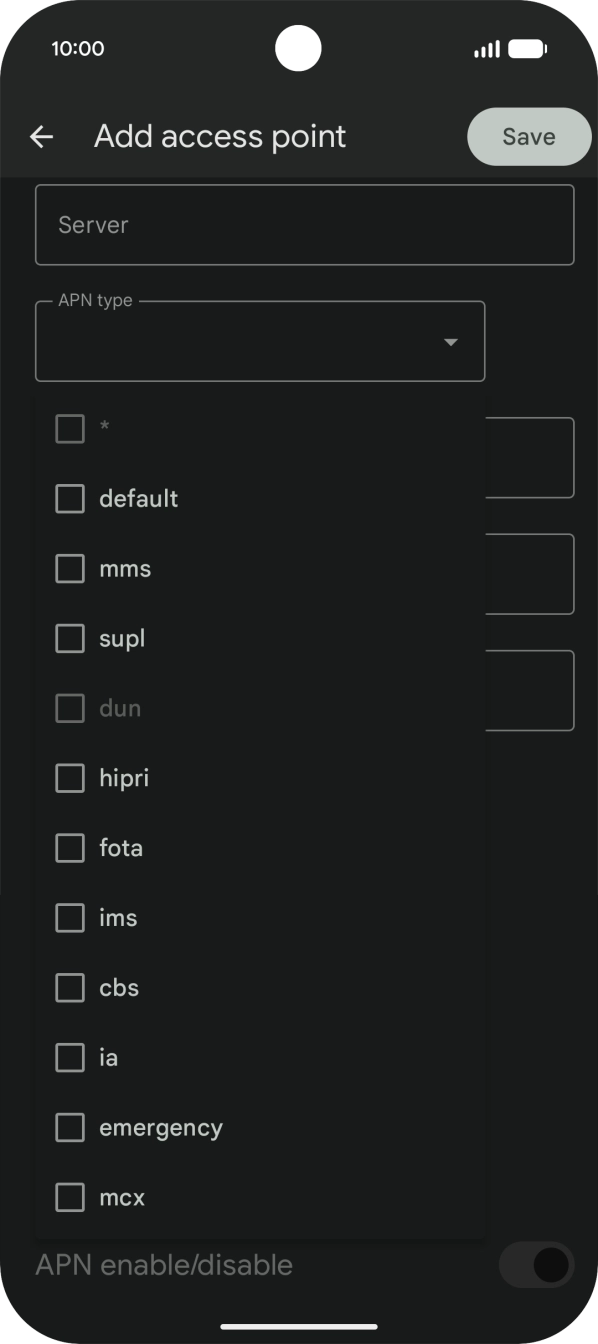
Task: Enable the default APN type
Action: point(69,498)
